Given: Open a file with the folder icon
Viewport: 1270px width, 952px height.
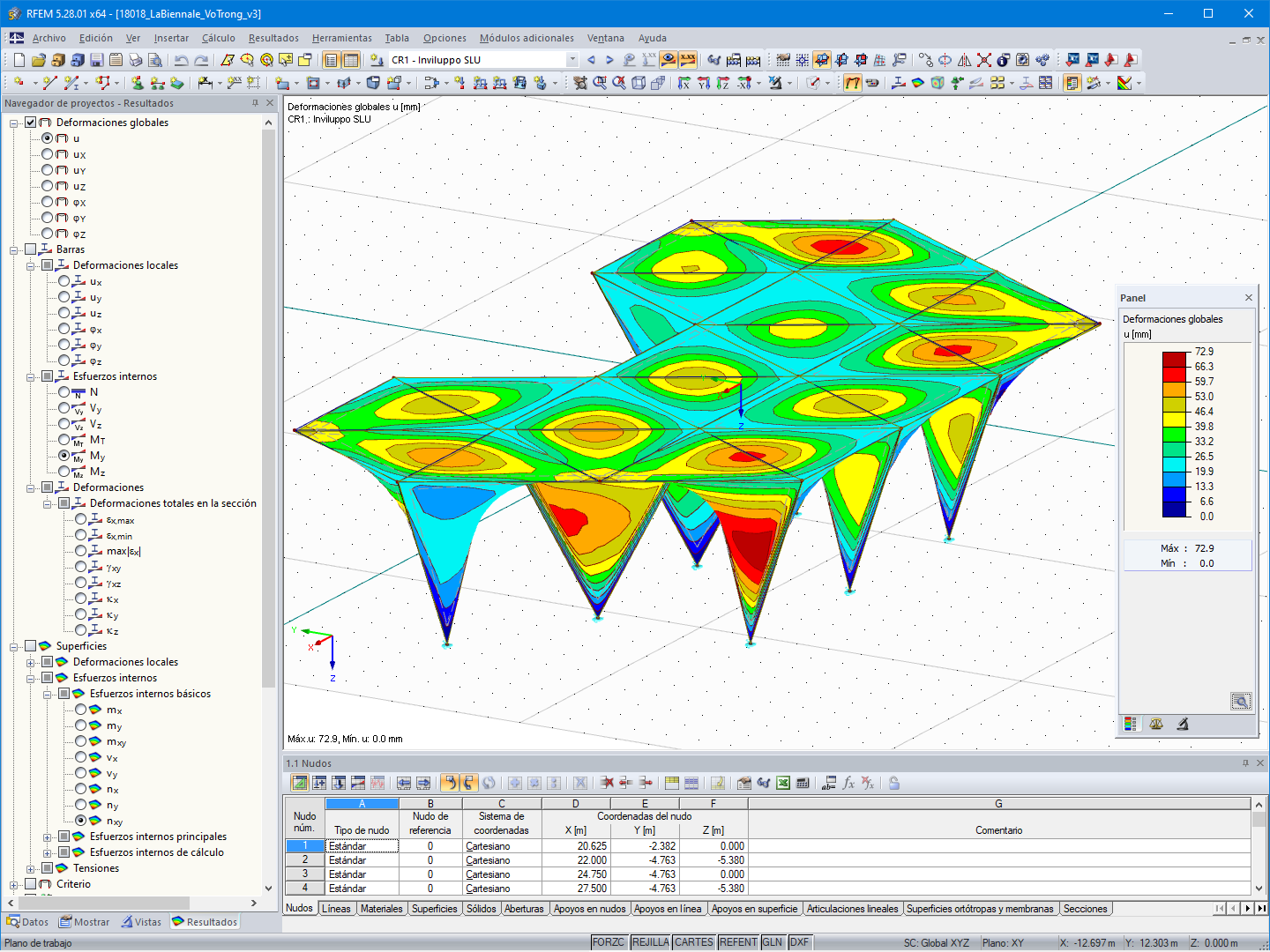Looking at the screenshot, I should [x=38, y=60].
